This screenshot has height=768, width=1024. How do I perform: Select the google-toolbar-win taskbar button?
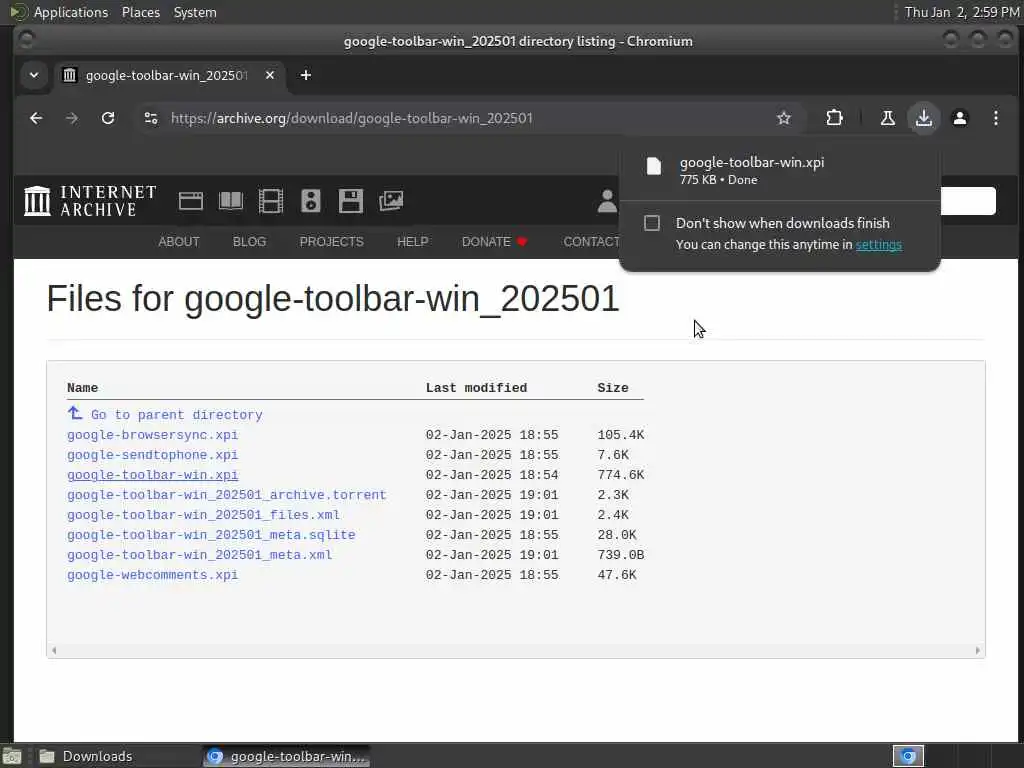(286, 756)
